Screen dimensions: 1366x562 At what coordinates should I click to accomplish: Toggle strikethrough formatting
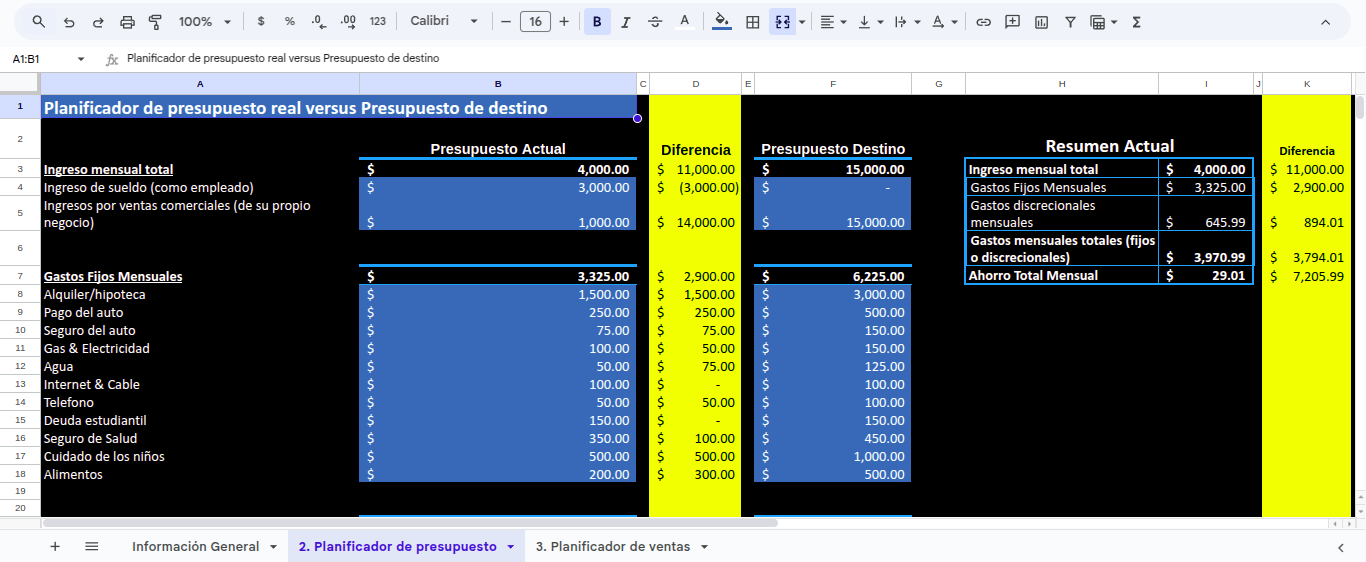pyautogui.click(x=655, y=21)
